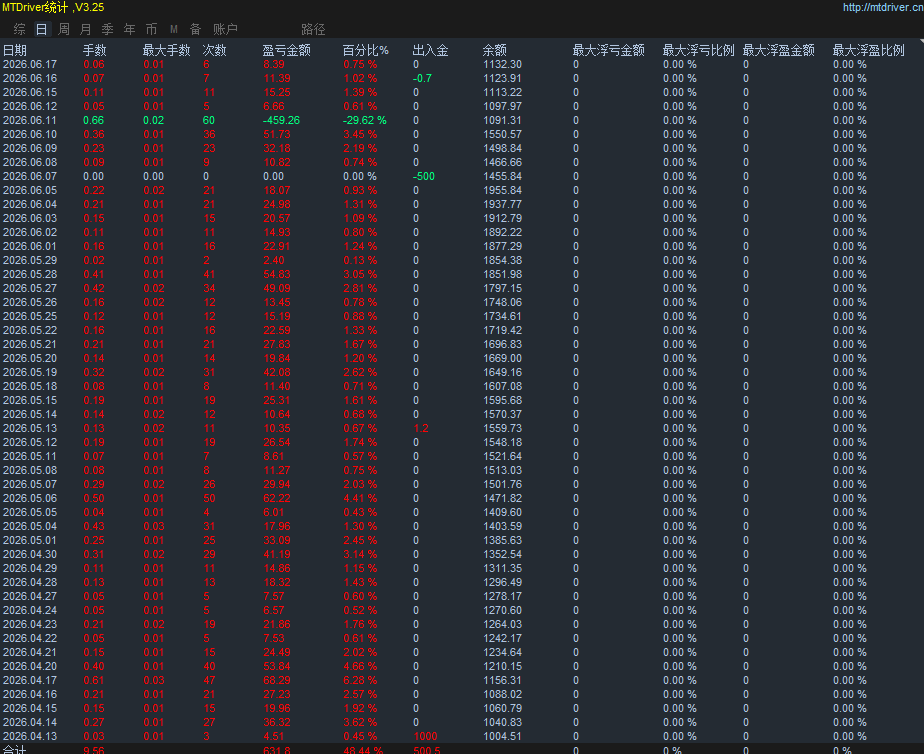Click the -459.26 loss amount cell
This screenshot has height=754, width=924.
click(281, 120)
